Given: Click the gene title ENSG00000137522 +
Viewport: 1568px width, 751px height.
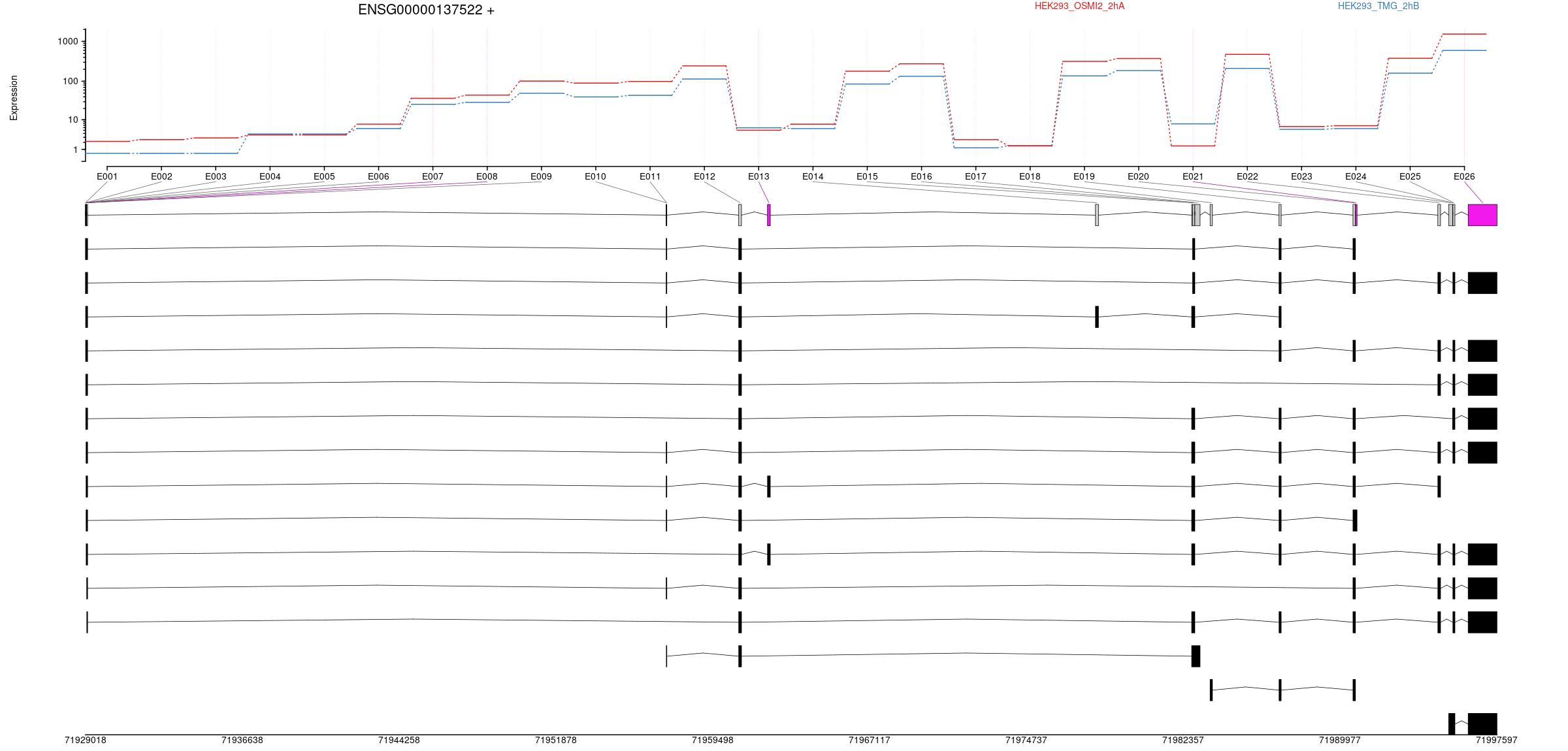Looking at the screenshot, I should pos(426,10).
